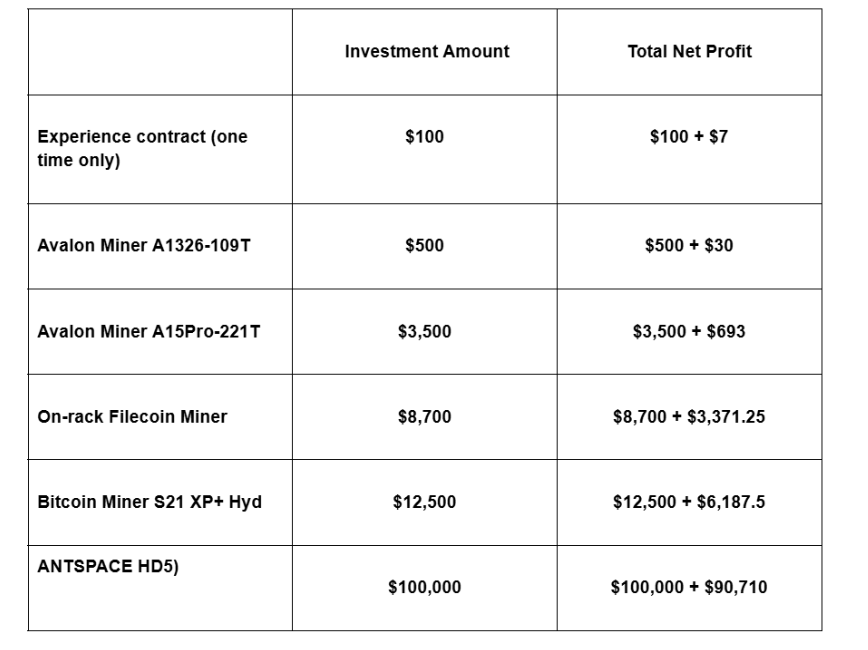Click the $3,500 + $693 profit cell

(x=689, y=331)
